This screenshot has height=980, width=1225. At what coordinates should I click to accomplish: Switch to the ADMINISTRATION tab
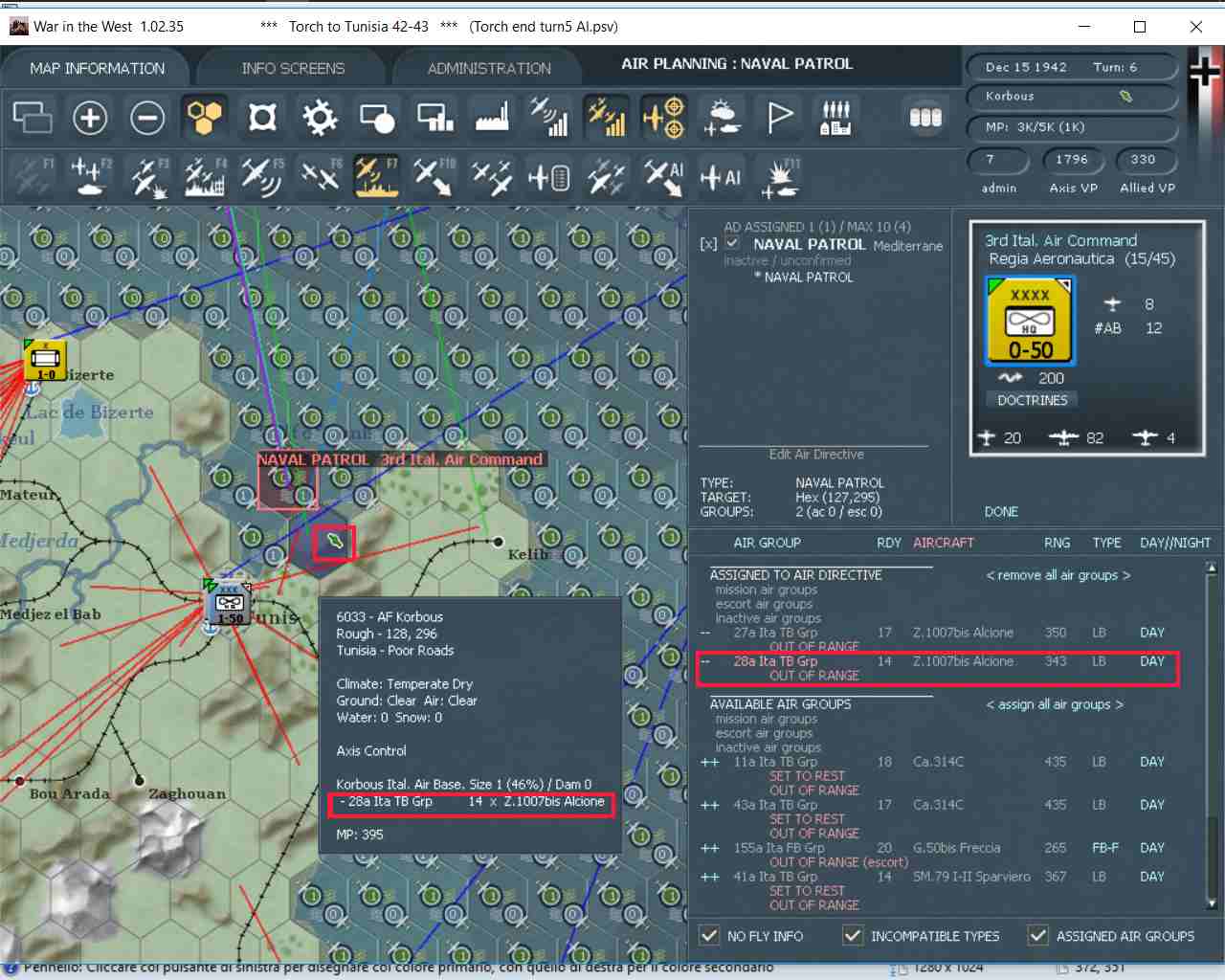tap(489, 69)
